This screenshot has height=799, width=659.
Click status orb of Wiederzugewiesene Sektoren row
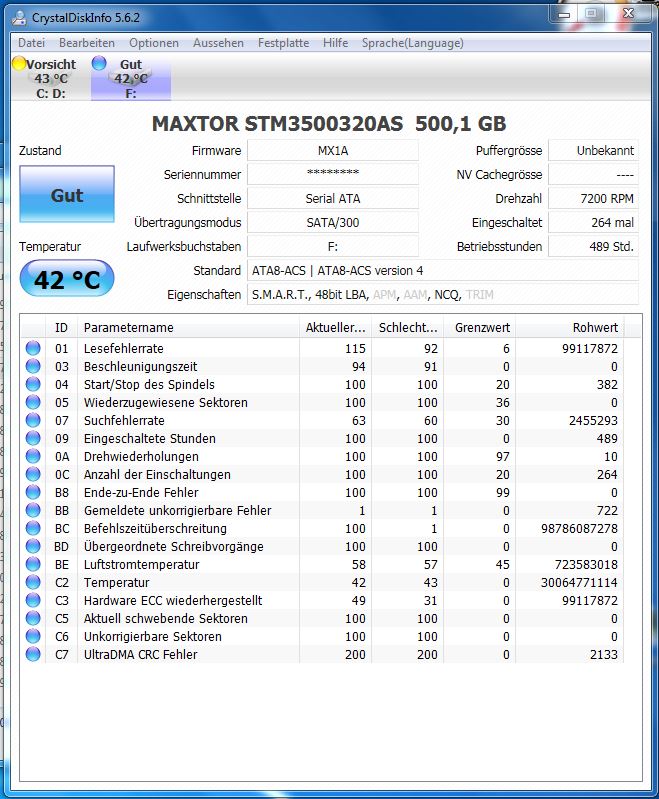(33, 402)
